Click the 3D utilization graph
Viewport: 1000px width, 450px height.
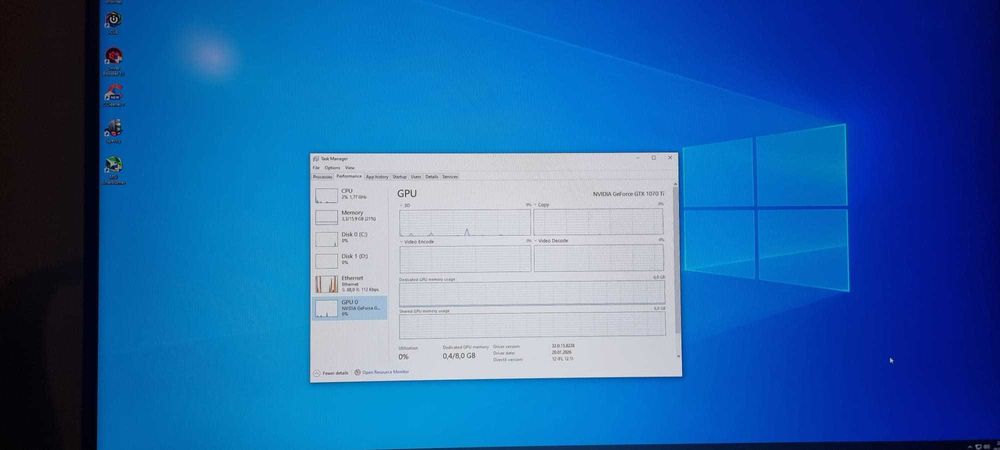pyautogui.click(x=465, y=222)
